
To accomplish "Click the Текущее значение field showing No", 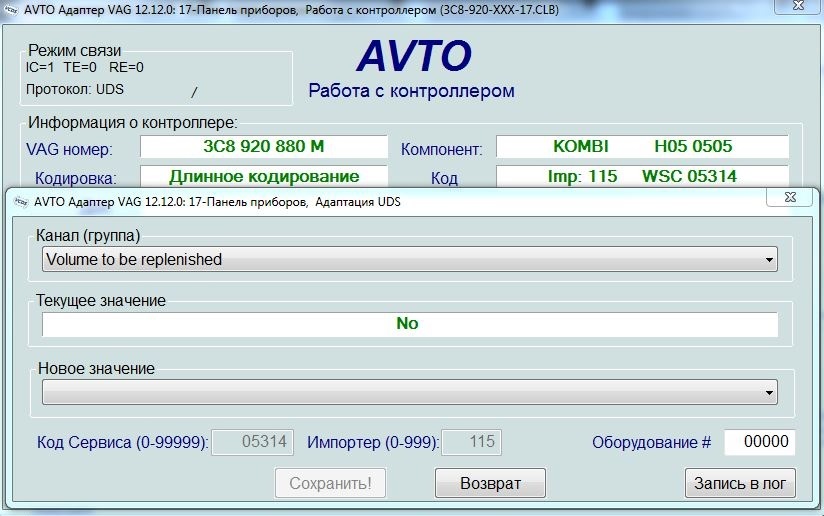I will (x=409, y=324).
